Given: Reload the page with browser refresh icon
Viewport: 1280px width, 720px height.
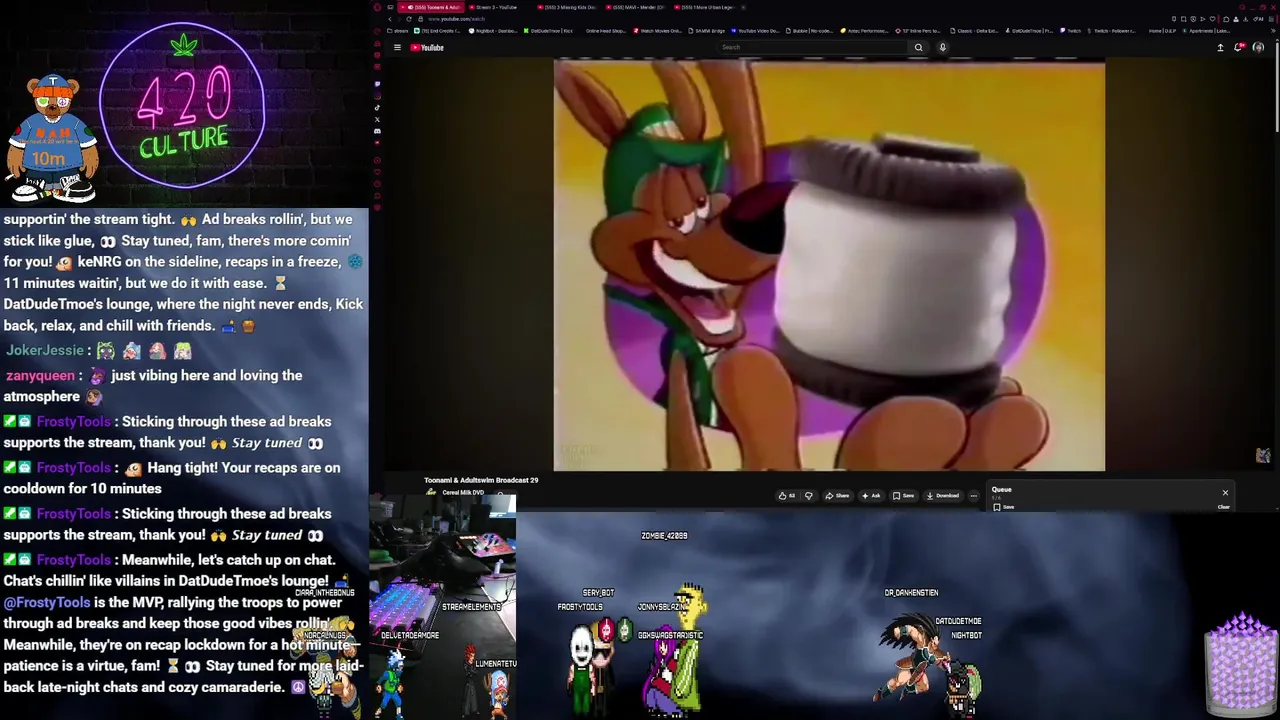Looking at the screenshot, I should (409, 19).
